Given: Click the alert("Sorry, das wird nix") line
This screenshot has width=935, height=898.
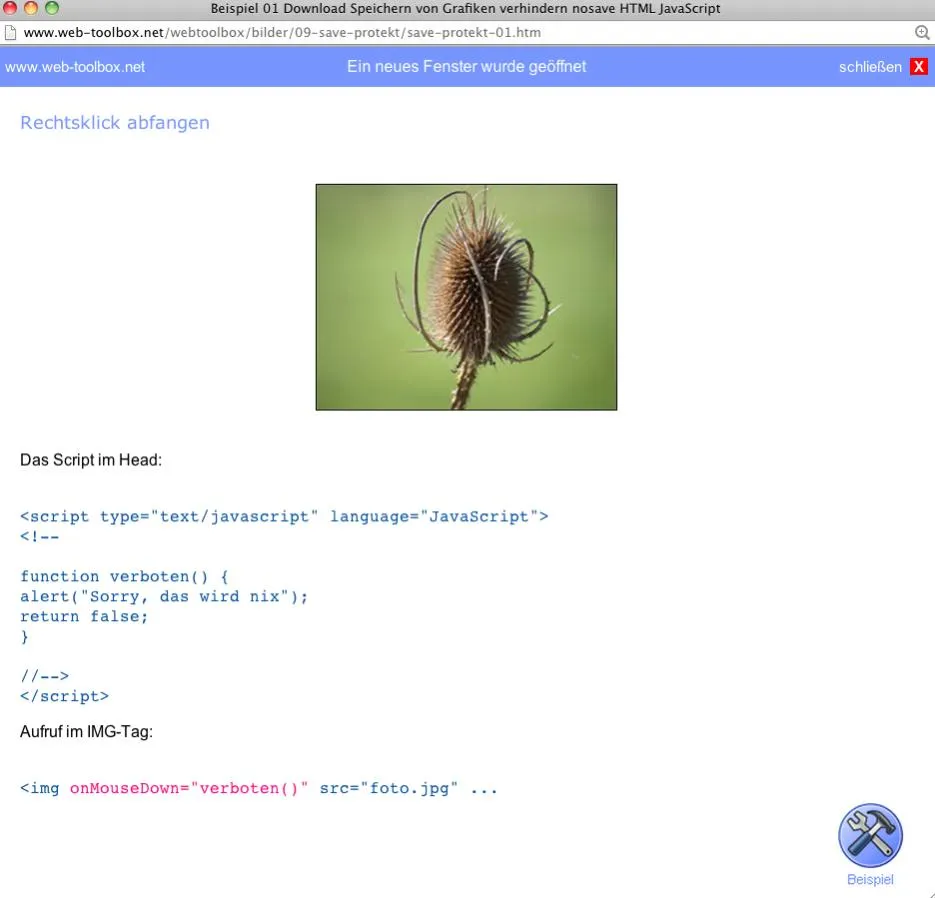Looking at the screenshot, I should pos(164,596).
